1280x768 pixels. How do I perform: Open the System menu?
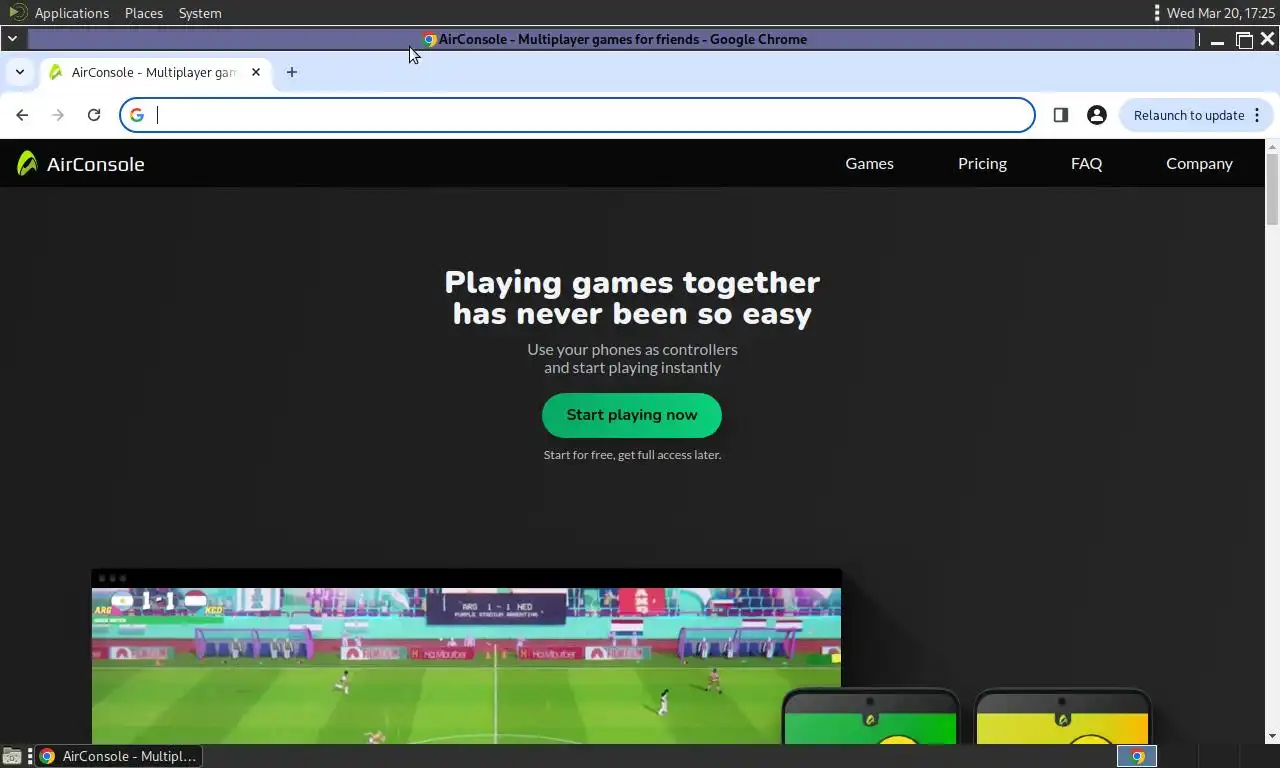click(x=200, y=13)
